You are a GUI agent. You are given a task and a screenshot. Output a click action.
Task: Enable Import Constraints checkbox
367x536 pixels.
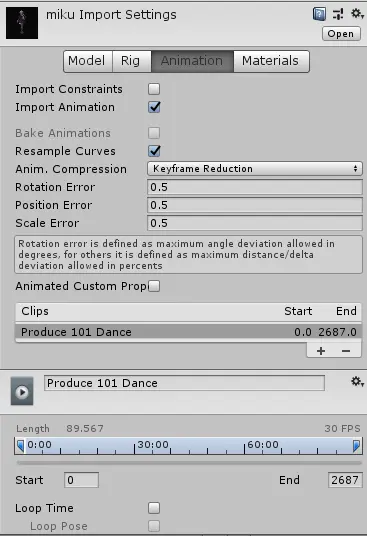(154, 89)
